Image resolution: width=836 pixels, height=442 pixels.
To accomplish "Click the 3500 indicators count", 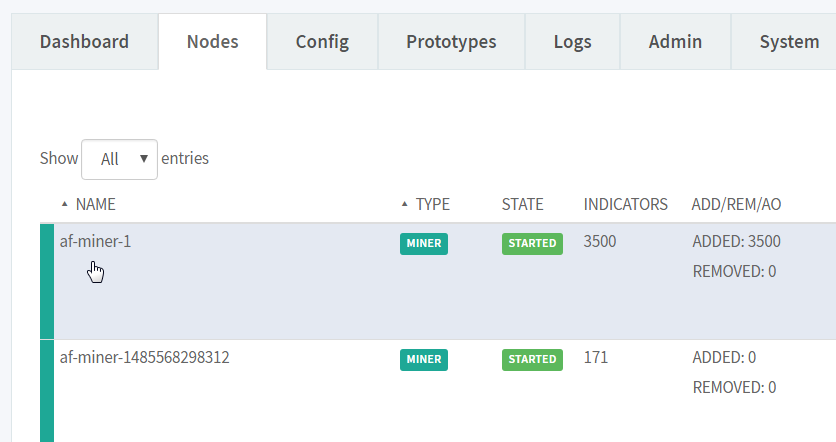I will (x=600, y=242).
